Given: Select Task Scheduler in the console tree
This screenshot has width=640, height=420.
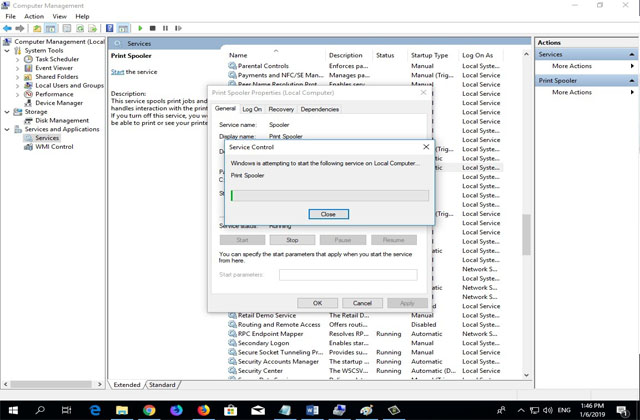Looking at the screenshot, I should coord(57,59).
